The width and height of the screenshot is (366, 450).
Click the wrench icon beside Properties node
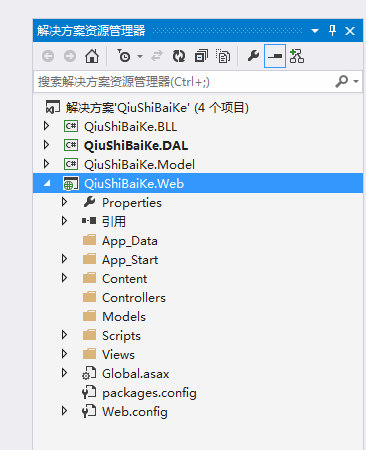(89, 202)
